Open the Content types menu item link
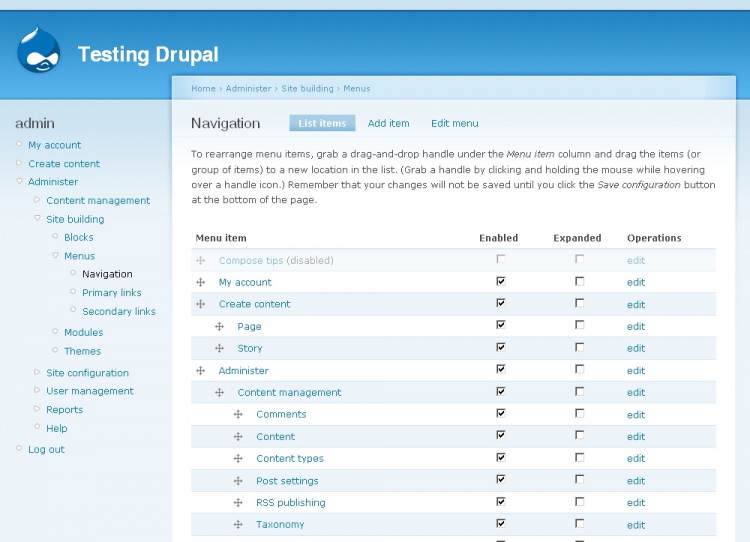 pyautogui.click(x=289, y=459)
